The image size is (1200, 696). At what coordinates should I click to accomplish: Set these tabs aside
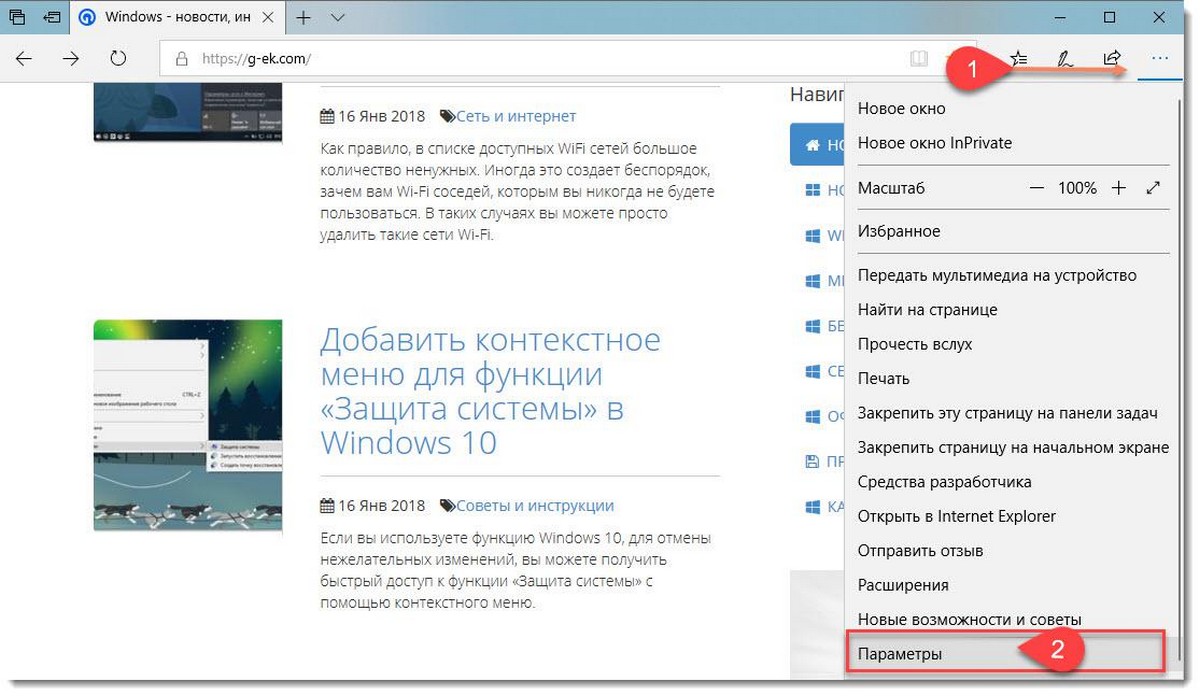[x=51, y=18]
